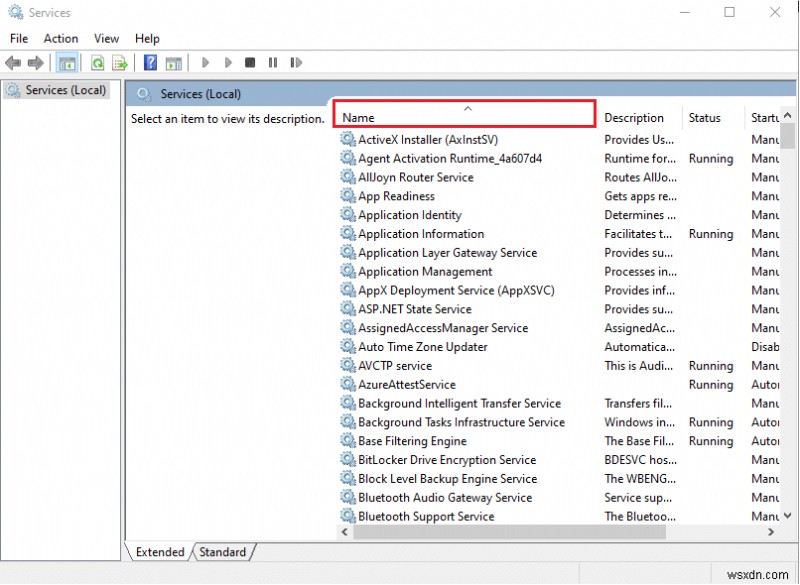The image size is (800, 585).
Task: Click the Show/Hide Console Tree icon
Action: click(67, 62)
